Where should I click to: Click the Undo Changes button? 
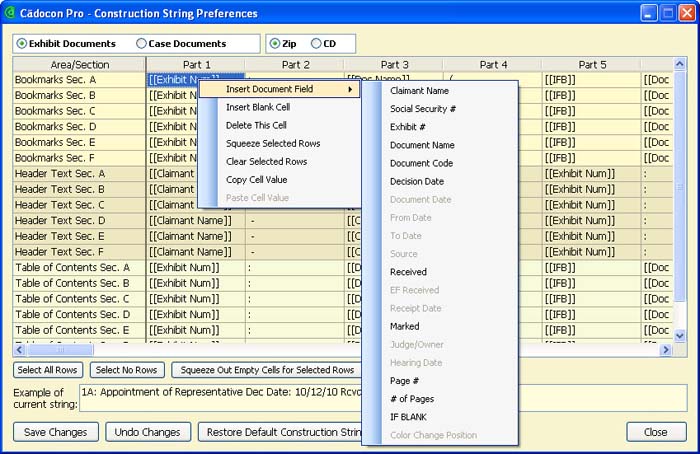(148, 432)
